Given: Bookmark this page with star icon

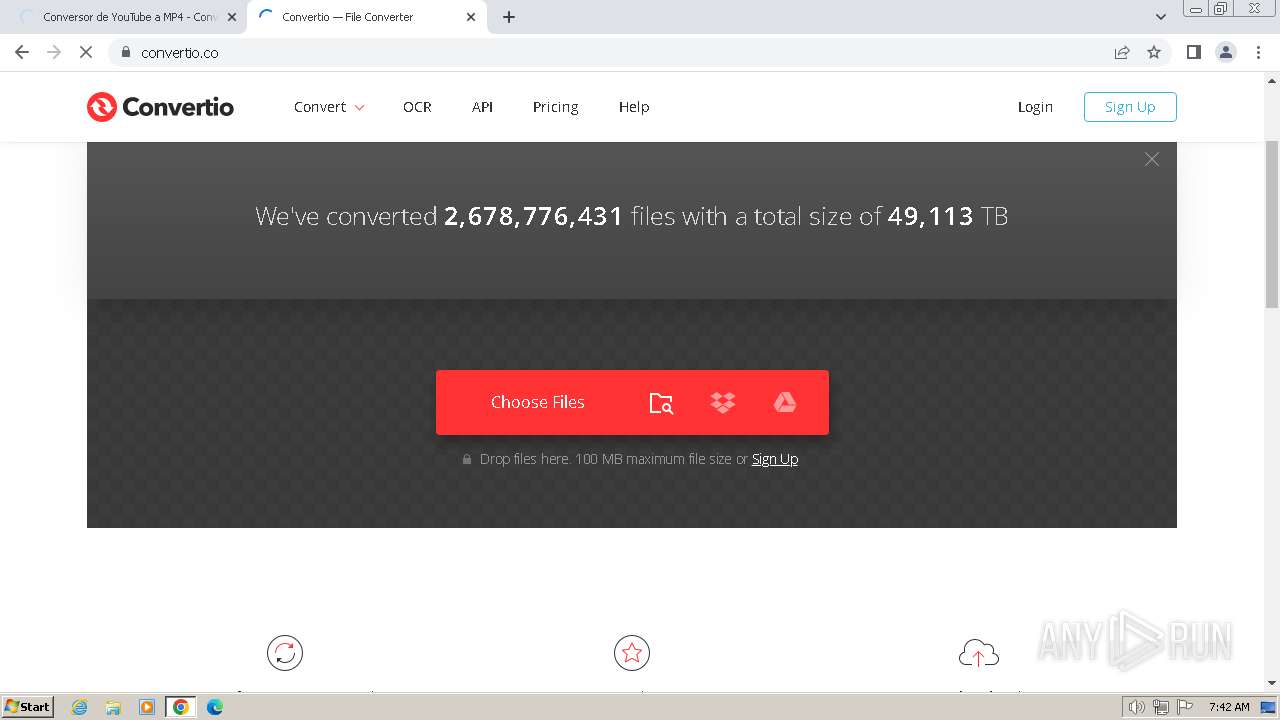Looking at the screenshot, I should [x=1154, y=52].
